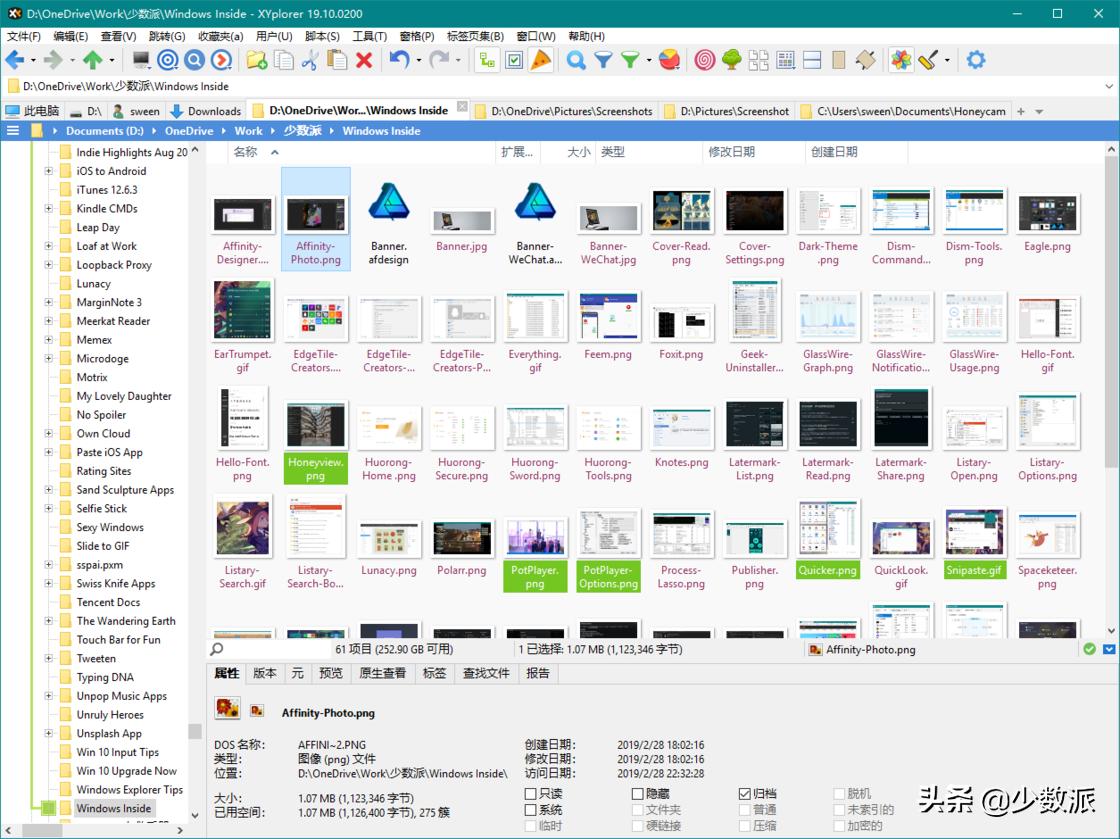Open configuration using the gear icon
The width and height of the screenshot is (1120, 839).
click(x=976, y=60)
